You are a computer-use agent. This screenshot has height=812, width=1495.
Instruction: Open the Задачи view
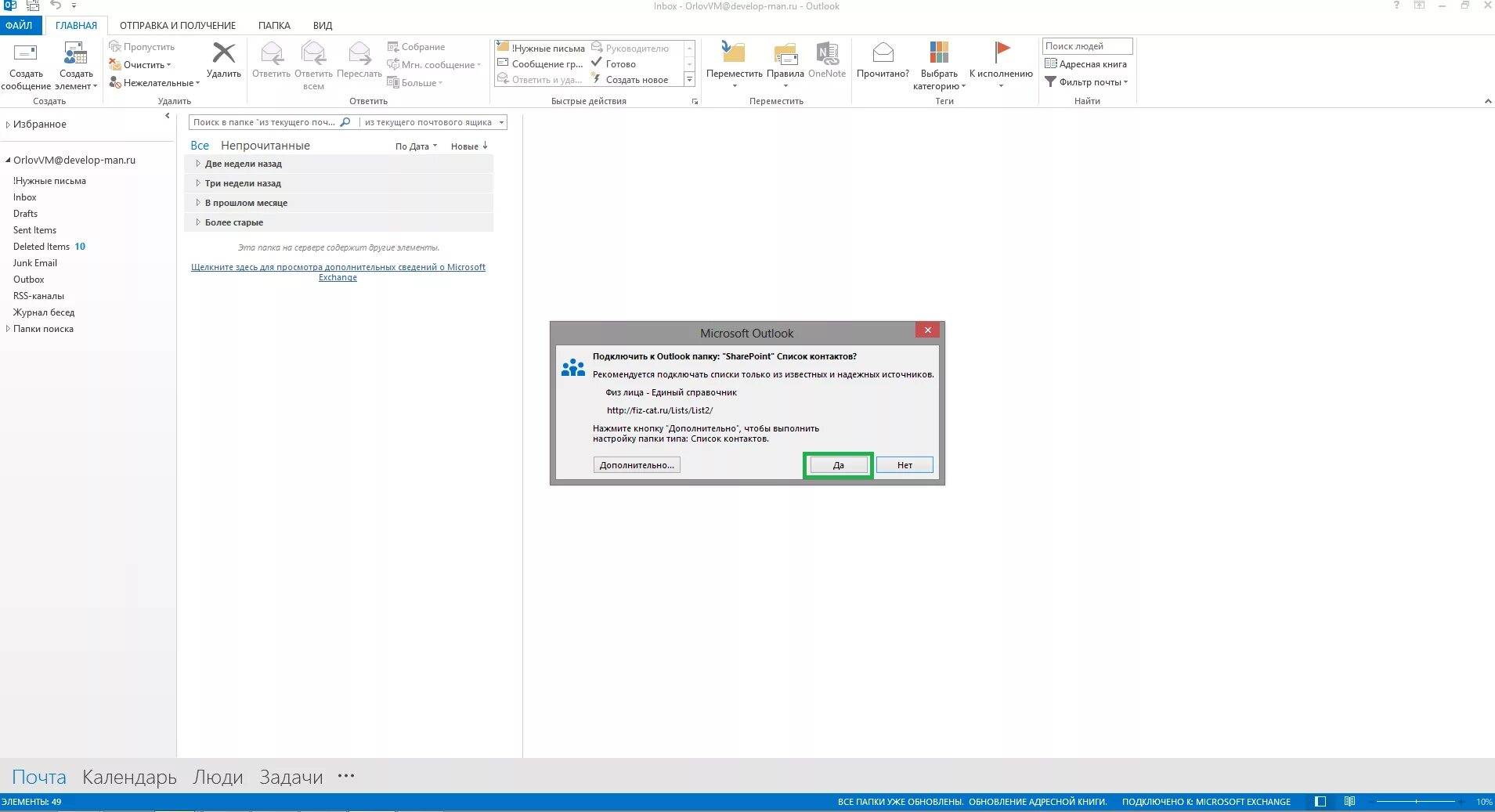click(x=291, y=777)
